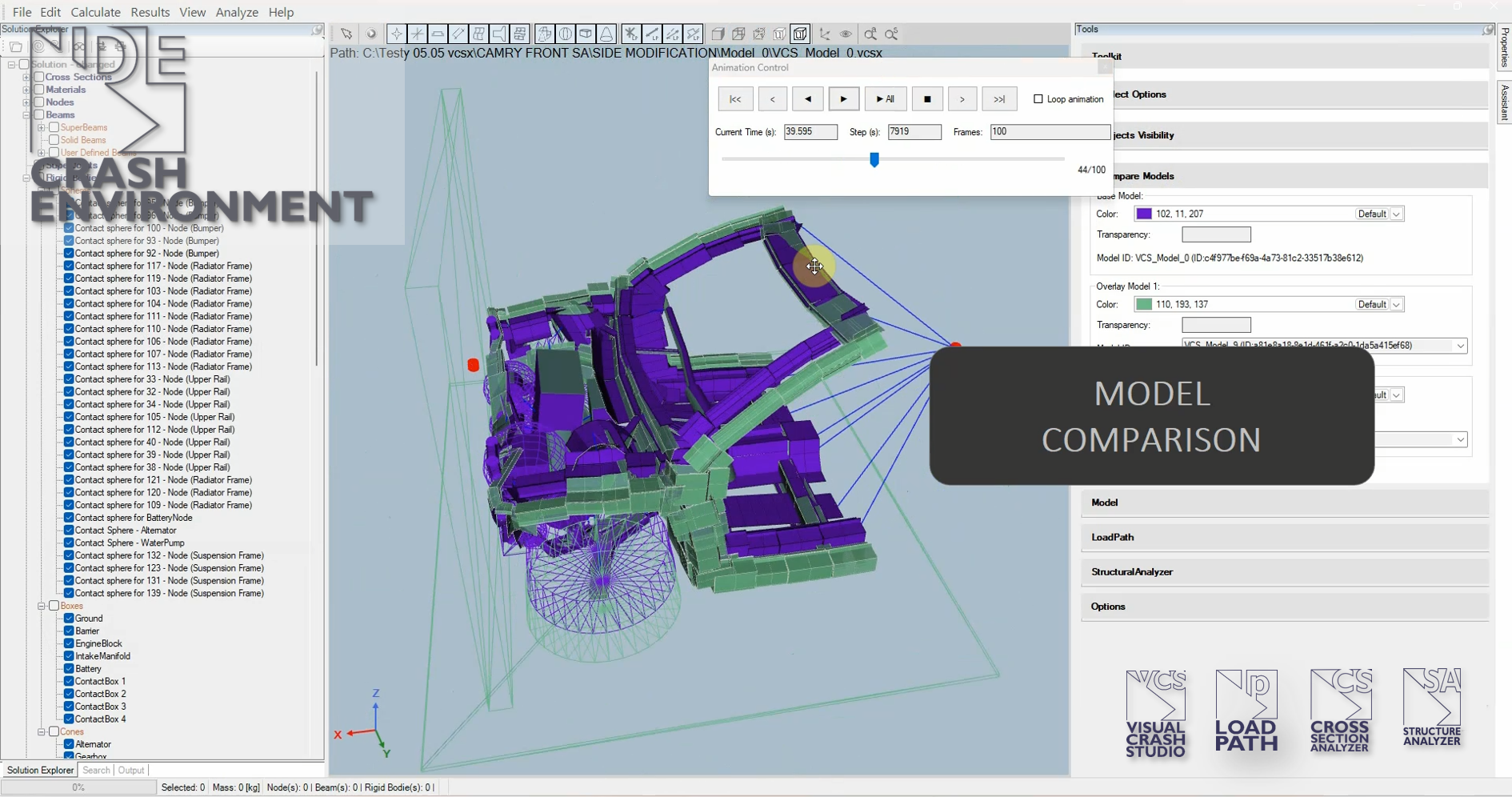
Task: Expand the StructuralAnalyzer tools section
Action: click(1285, 572)
